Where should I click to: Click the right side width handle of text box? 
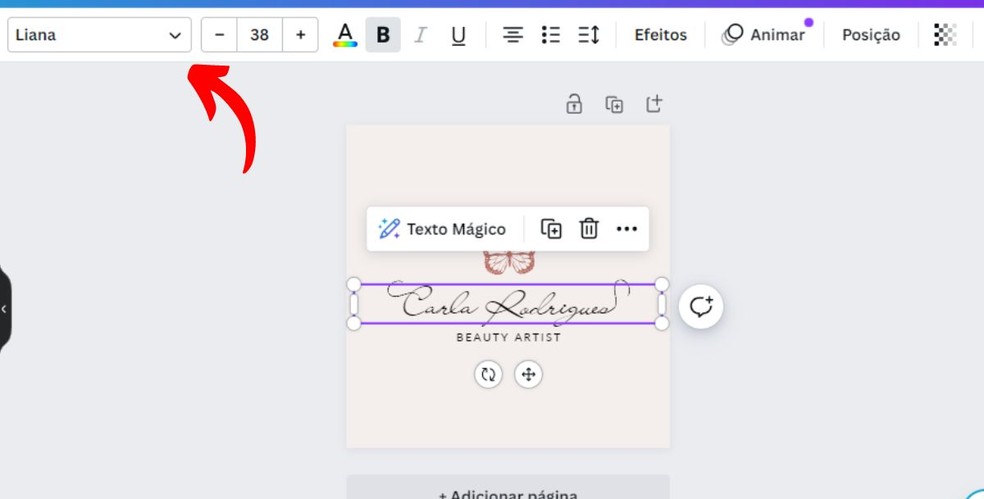(661, 304)
